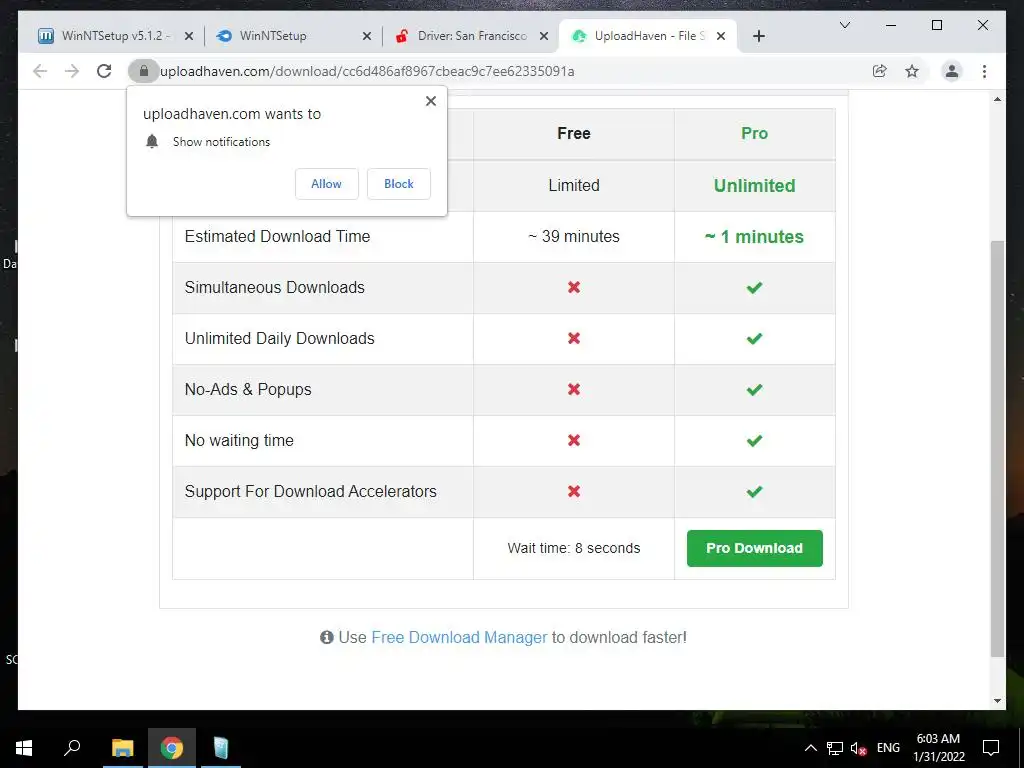This screenshot has height=768, width=1024.
Task: Click the info icon beside Use Free Download Manager
Action: 327,637
